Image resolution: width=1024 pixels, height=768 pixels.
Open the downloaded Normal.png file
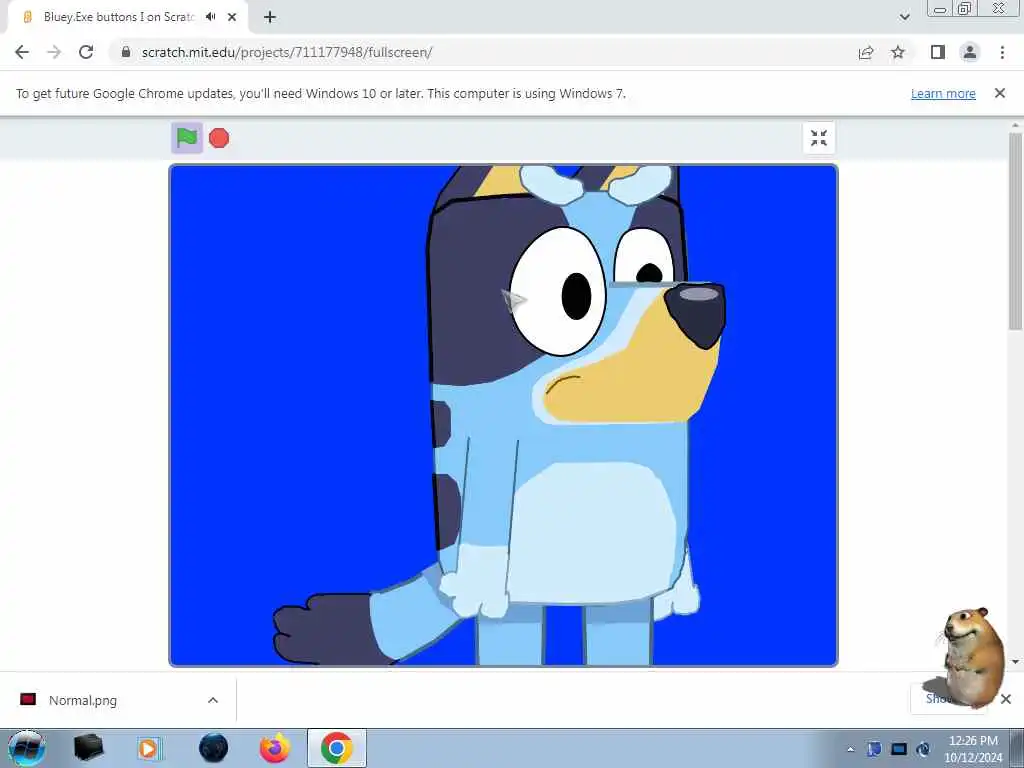[x=83, y=700]
